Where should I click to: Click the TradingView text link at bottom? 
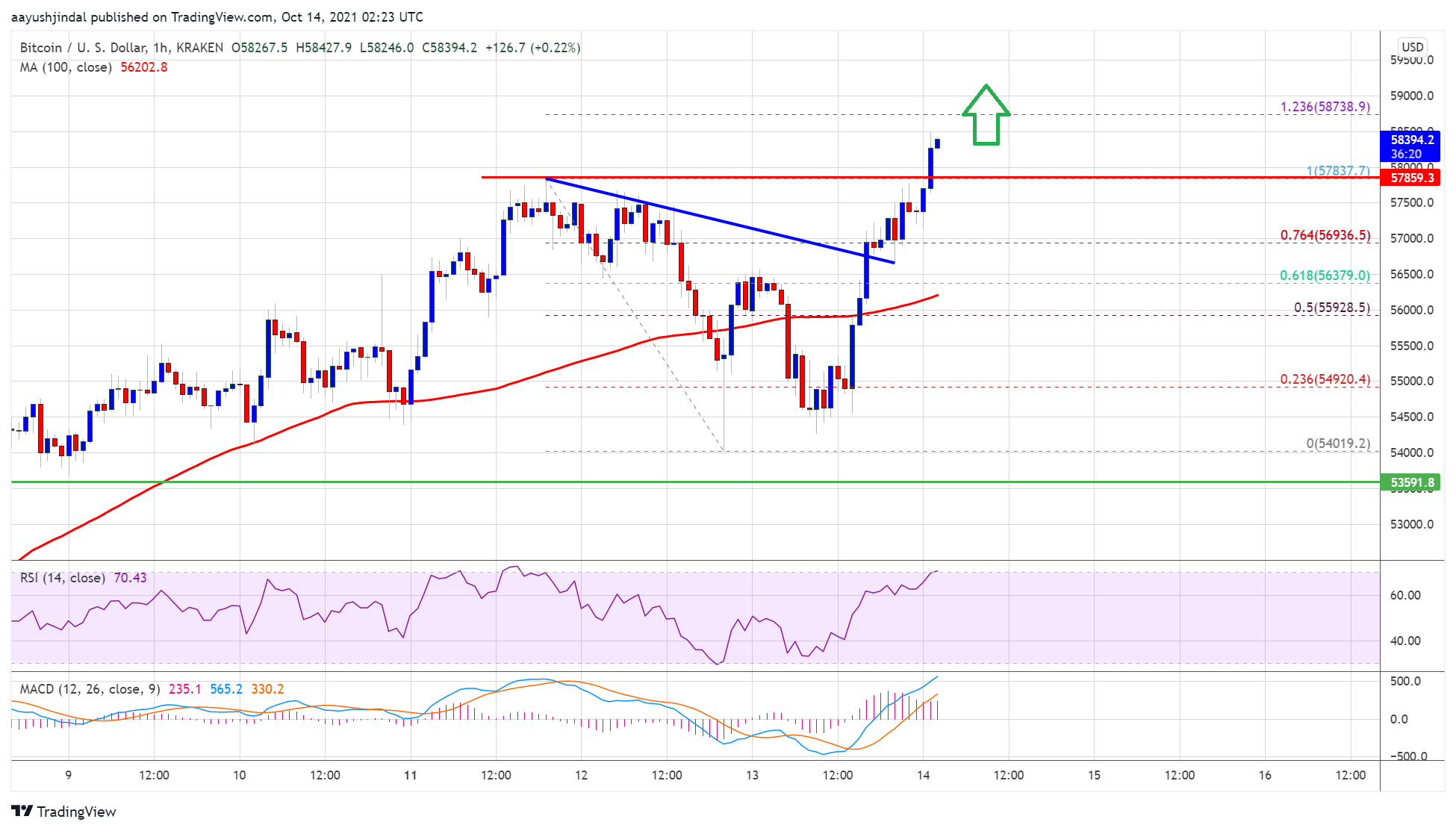pyautogui.click(x=76, y=812)
